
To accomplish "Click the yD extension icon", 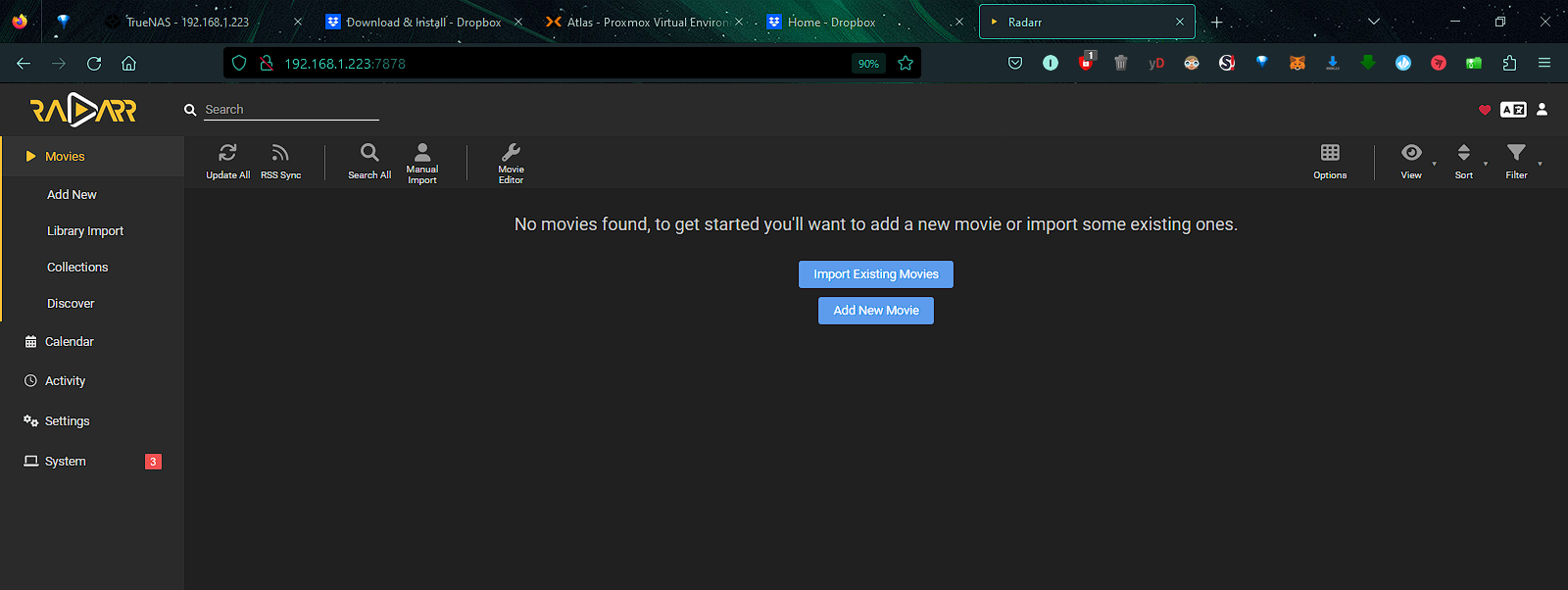I will pos(1156,63).
